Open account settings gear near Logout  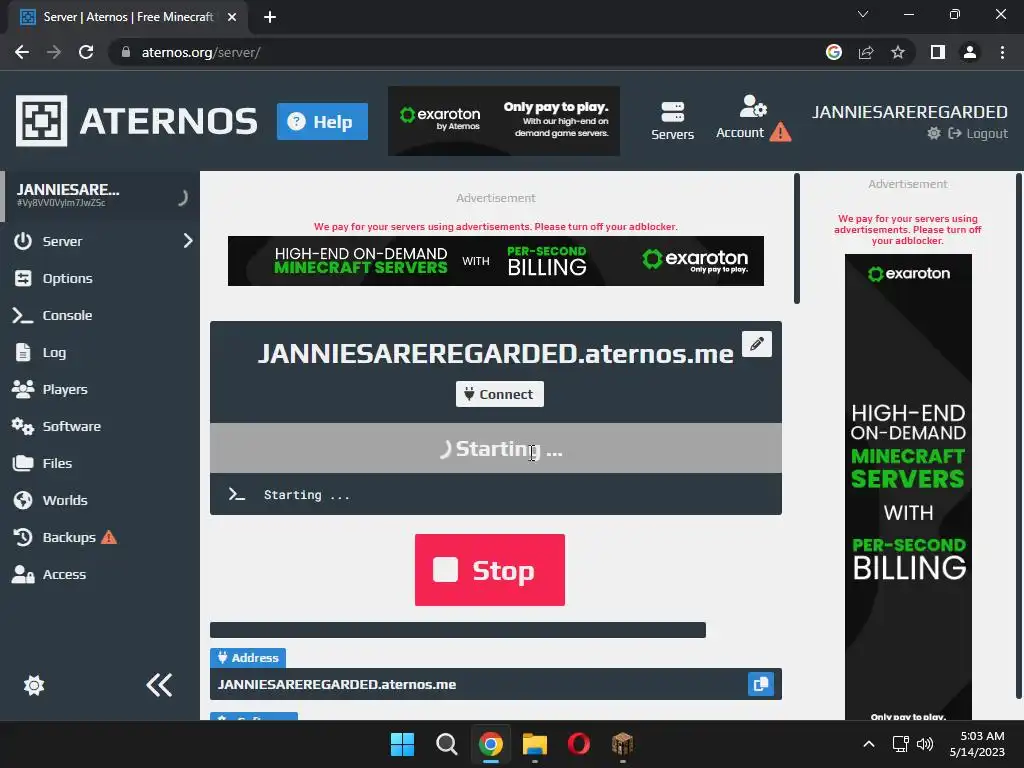[934, 133]
